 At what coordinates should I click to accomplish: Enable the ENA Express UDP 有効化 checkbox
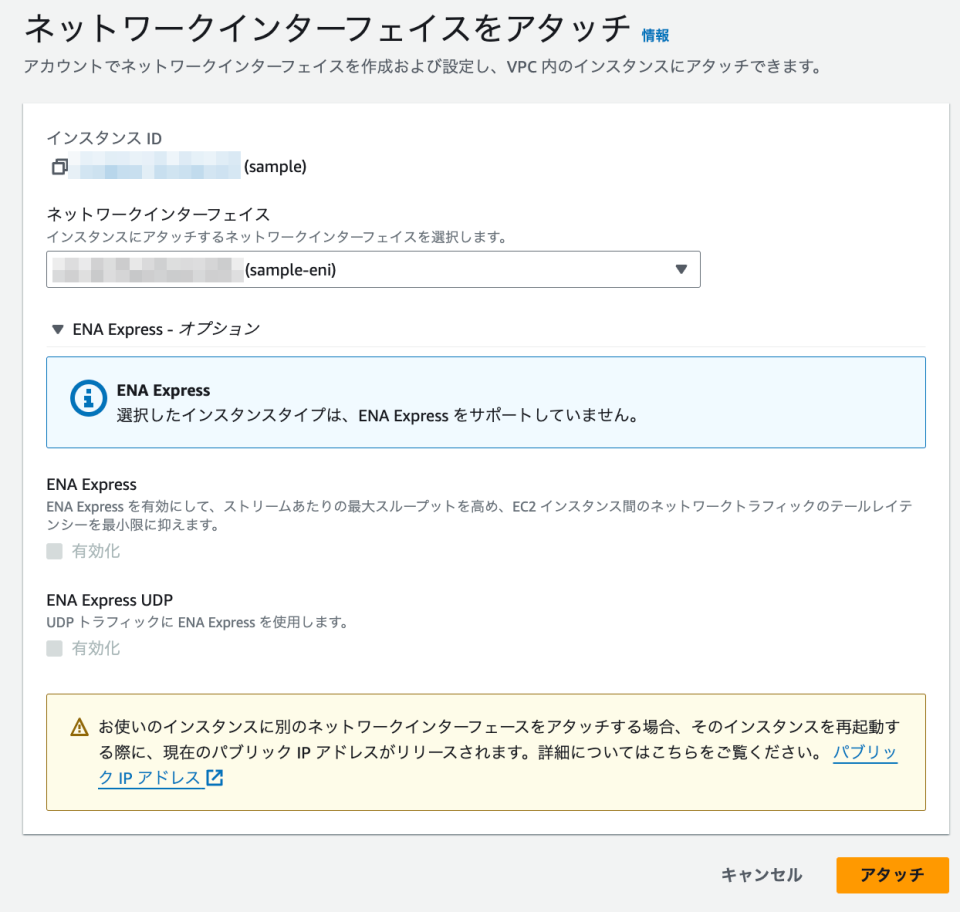pyautogui.click(x=54, y=648)
